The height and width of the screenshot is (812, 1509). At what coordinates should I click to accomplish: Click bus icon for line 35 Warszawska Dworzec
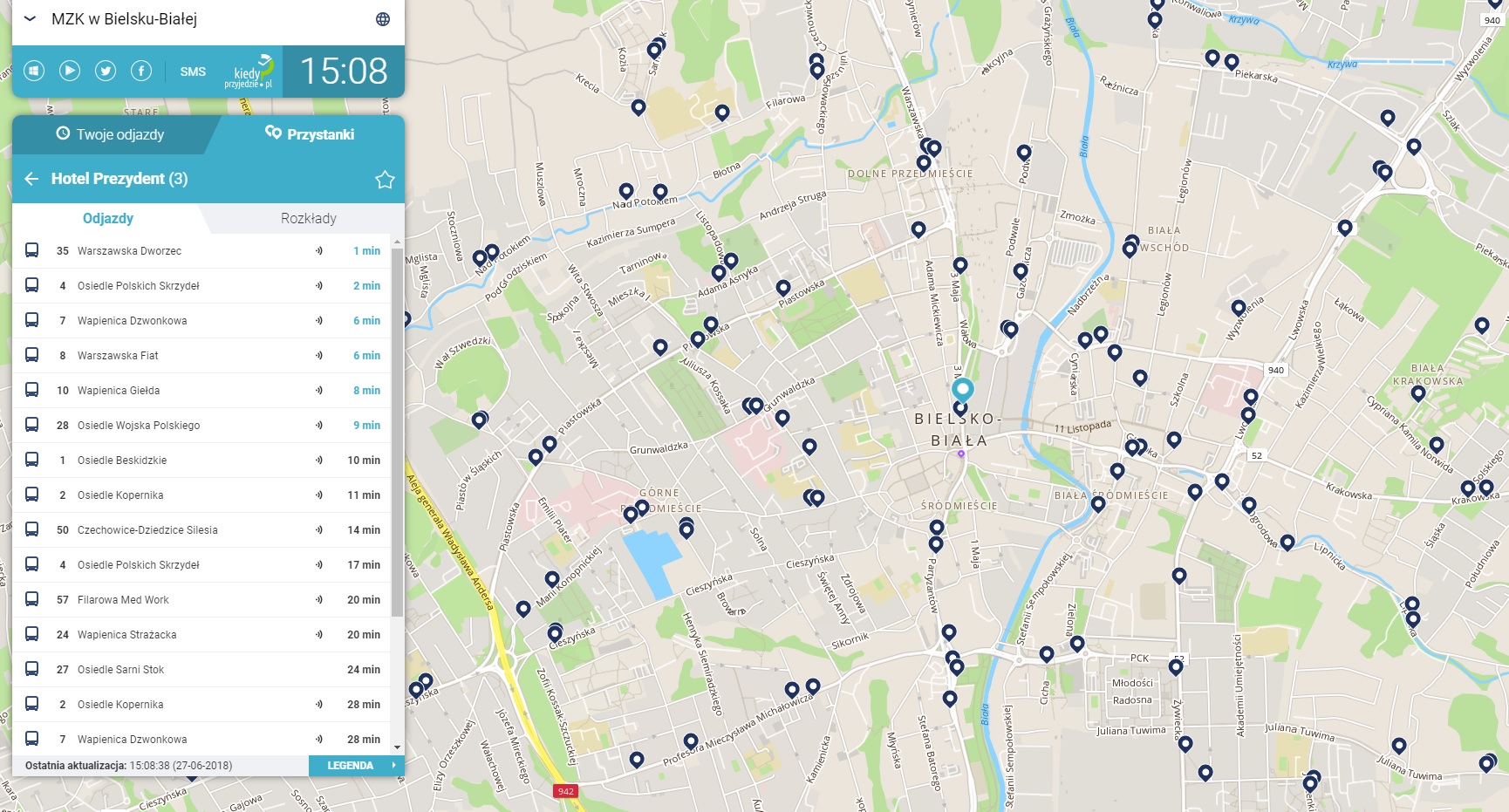point(31,250)
